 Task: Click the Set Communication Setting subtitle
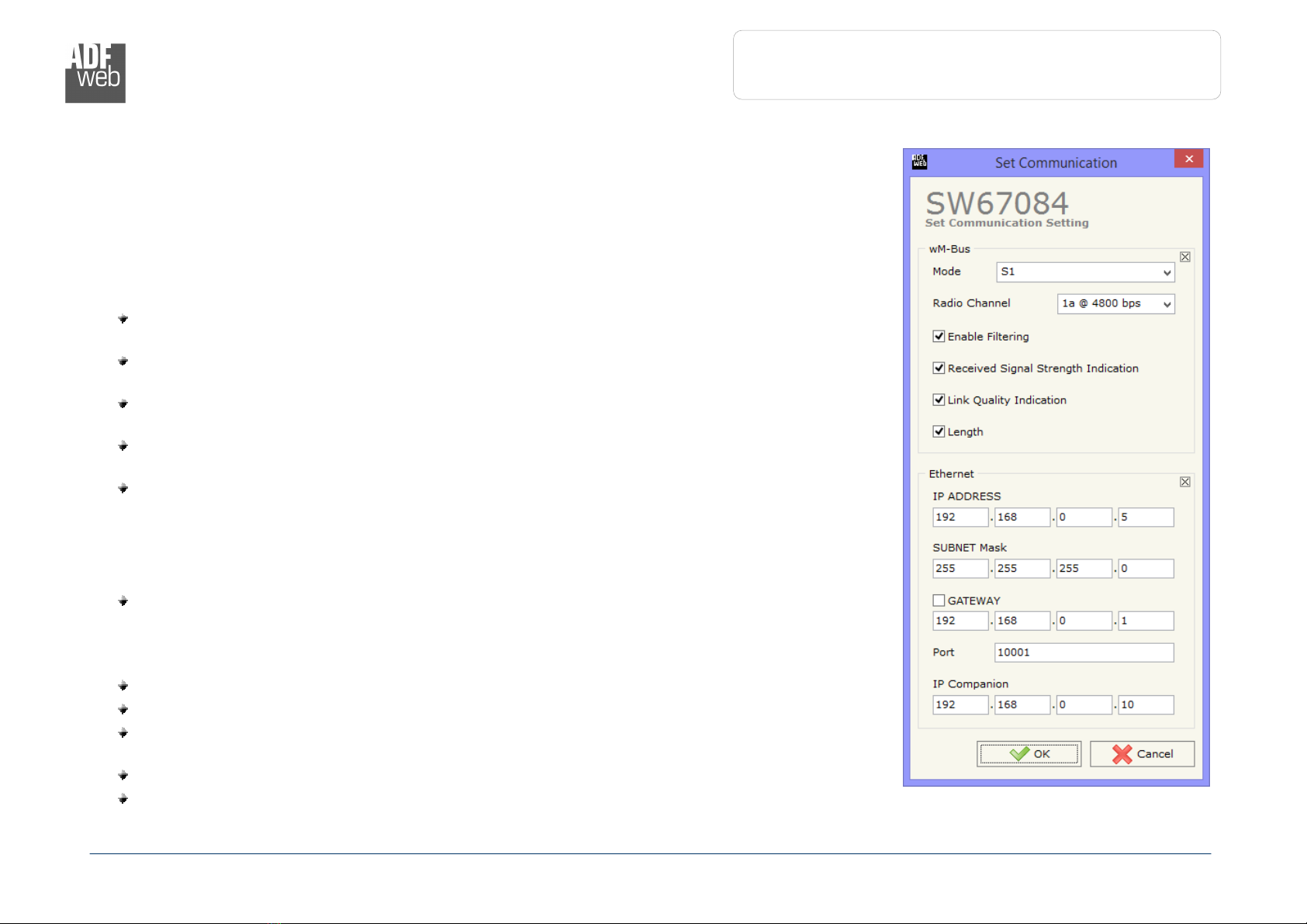click(1007, 223)
